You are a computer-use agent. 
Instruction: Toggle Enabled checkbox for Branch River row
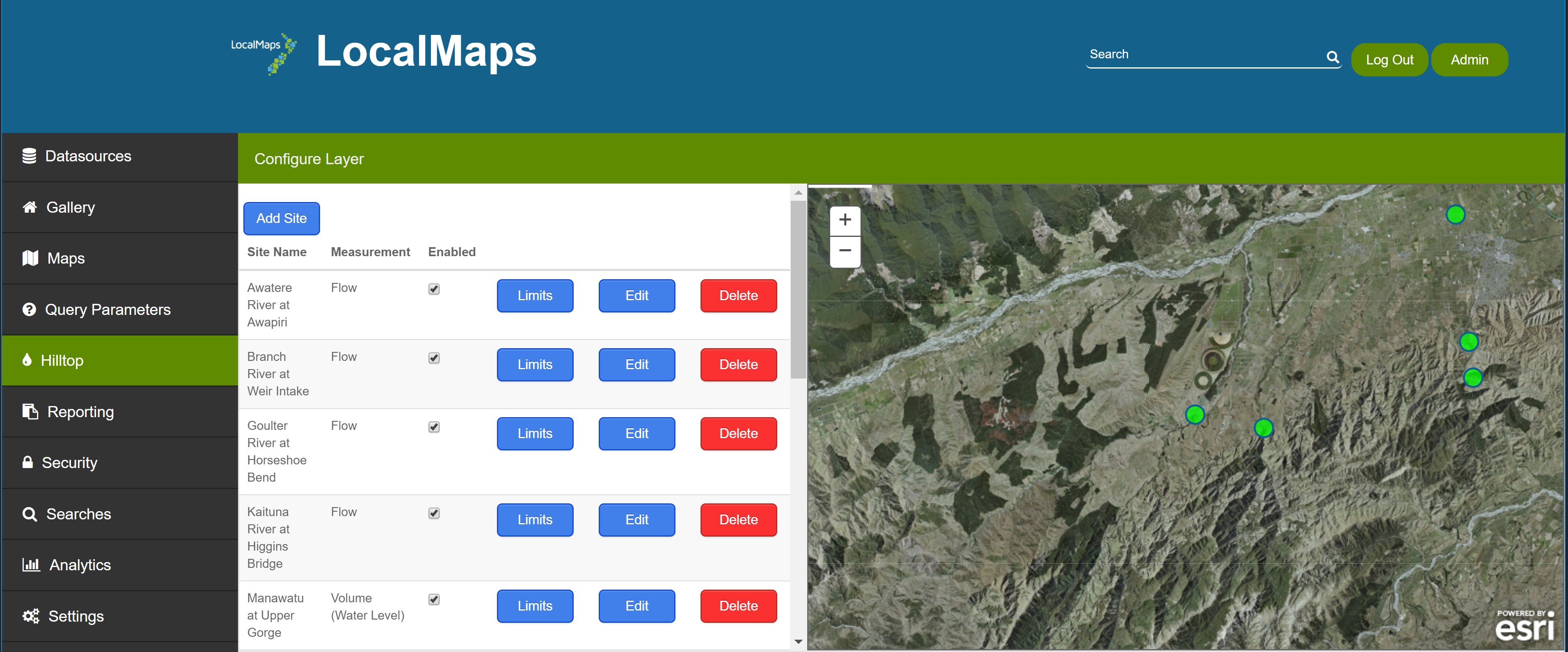click(x=433, y=358)
